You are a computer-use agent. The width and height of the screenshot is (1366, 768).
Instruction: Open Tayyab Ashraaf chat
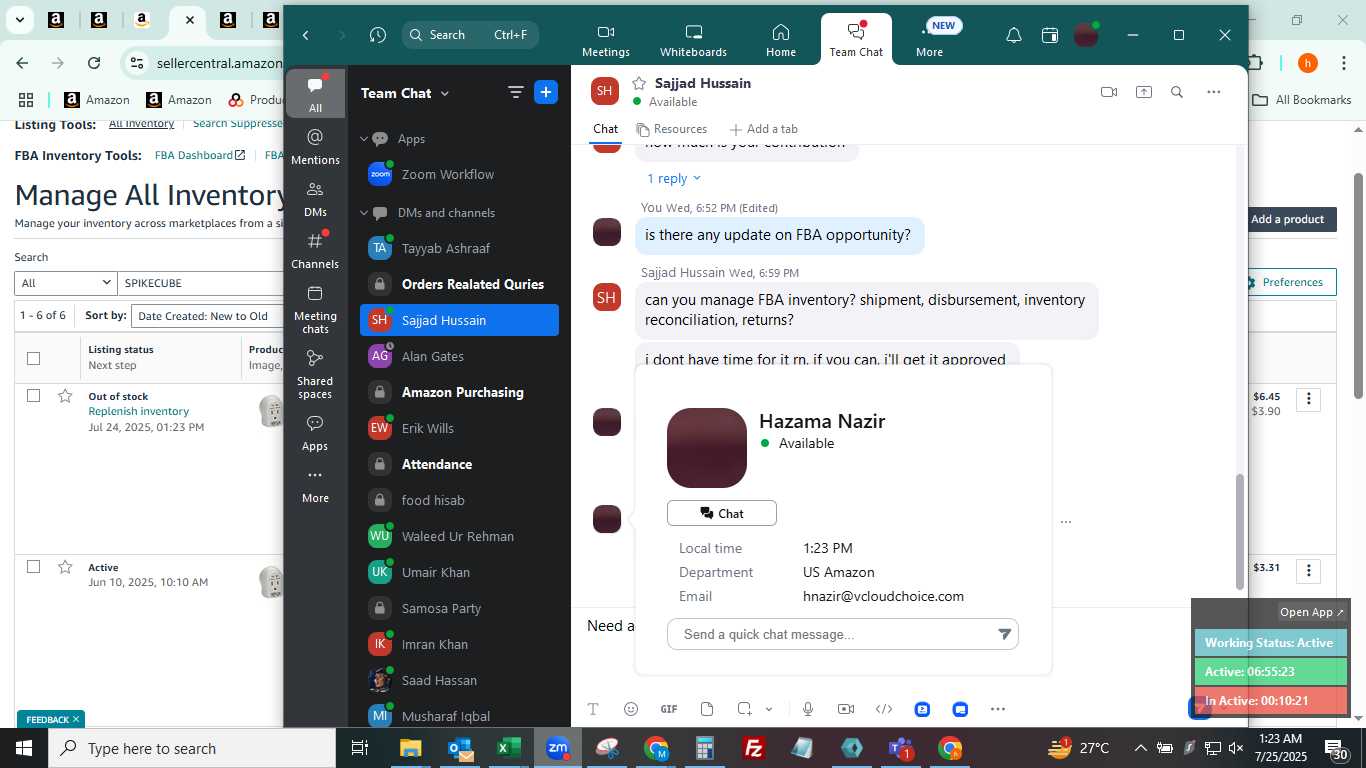pos(459,248)
